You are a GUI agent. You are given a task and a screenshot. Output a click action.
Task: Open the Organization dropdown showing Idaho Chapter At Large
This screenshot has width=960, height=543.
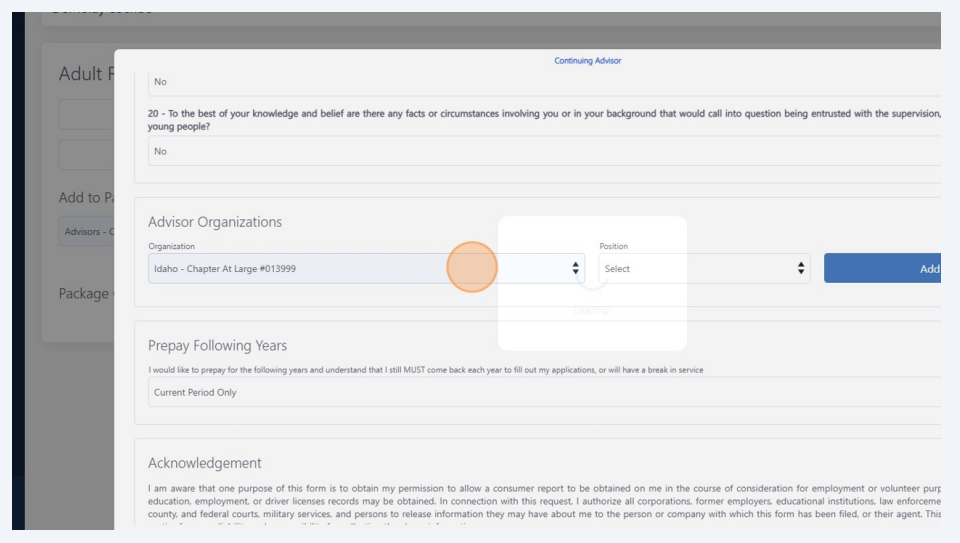366,268
